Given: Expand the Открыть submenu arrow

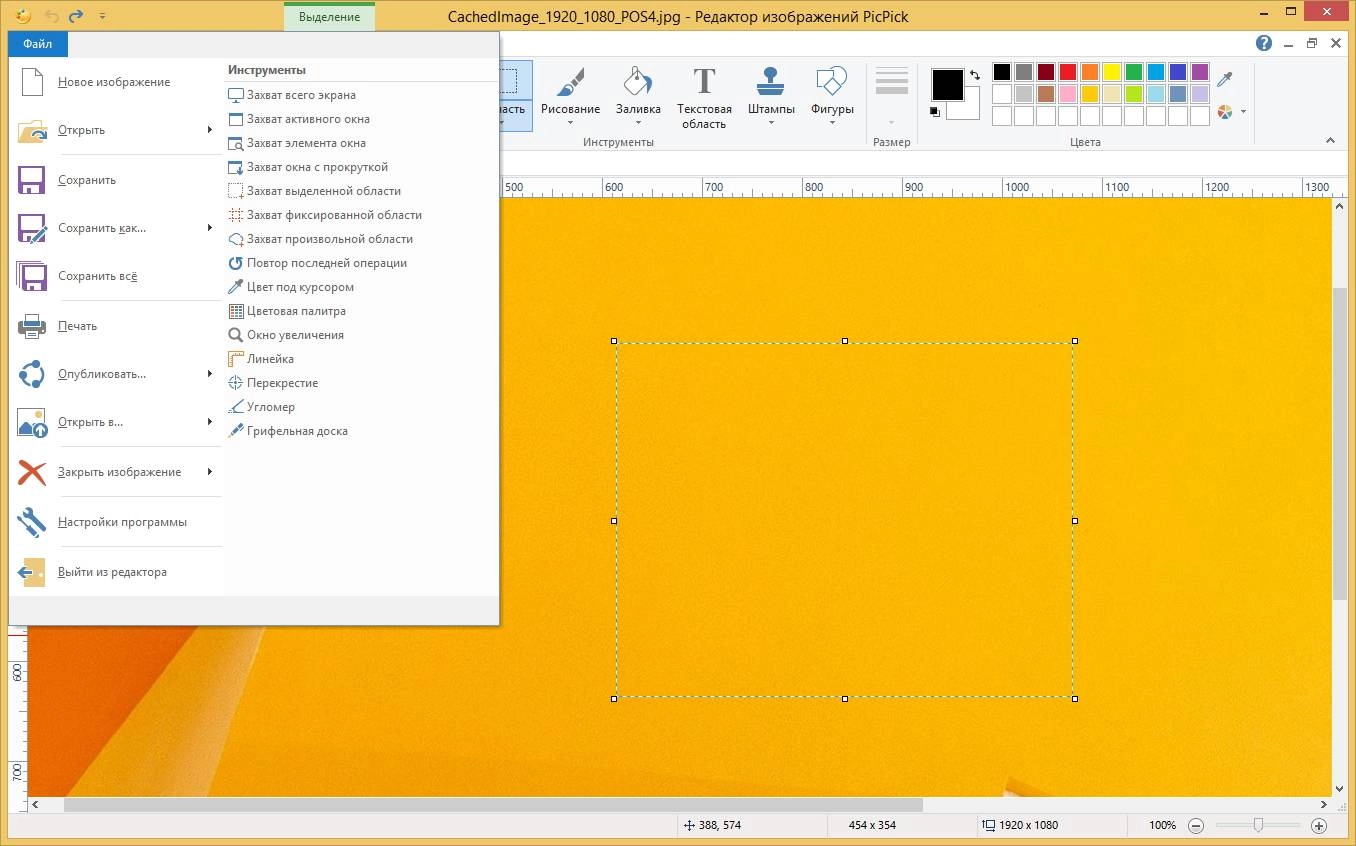Looking at the screenshot, I should coord(210,130).
